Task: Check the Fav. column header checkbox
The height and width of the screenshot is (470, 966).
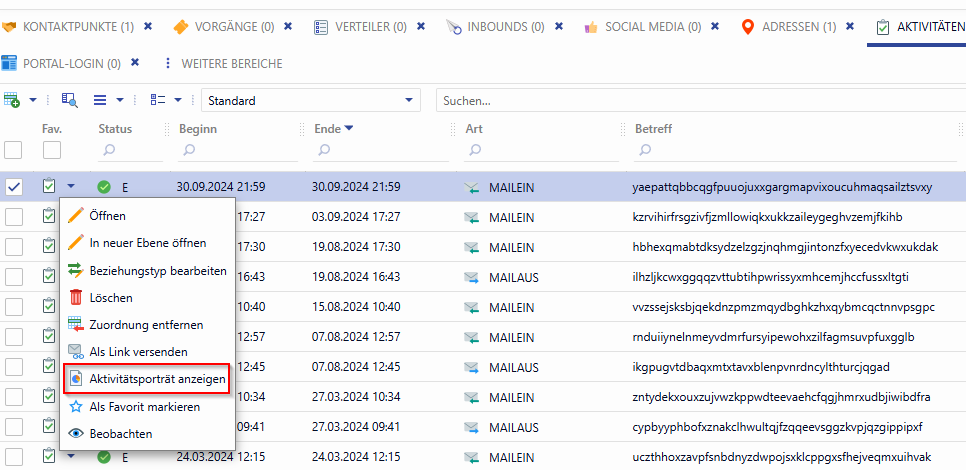Action: pos(52,150)
